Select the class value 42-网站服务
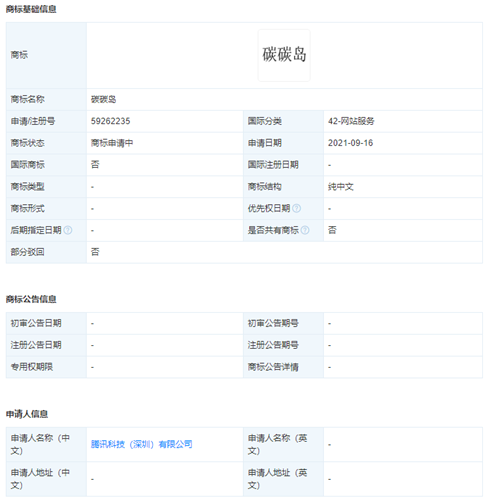Viewport: 487px width, 500px height. pyautogui.click(x=351, y=121)
